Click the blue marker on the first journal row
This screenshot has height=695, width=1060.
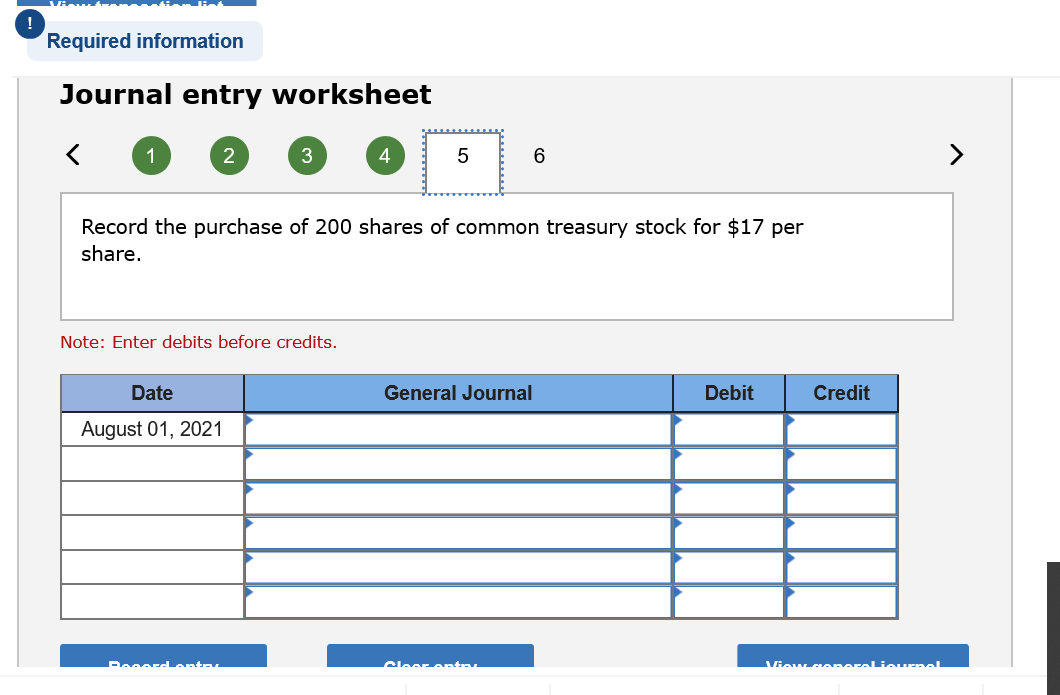tap(247, 421)
